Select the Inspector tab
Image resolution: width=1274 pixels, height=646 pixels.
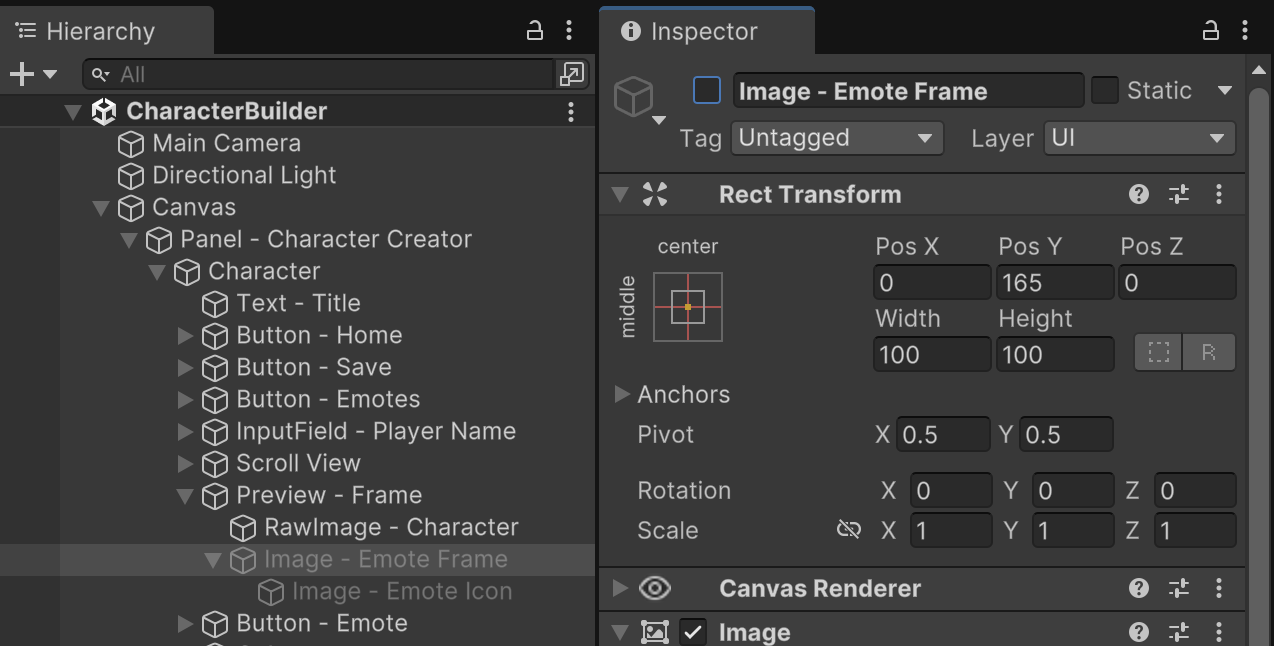click(704, 31)
